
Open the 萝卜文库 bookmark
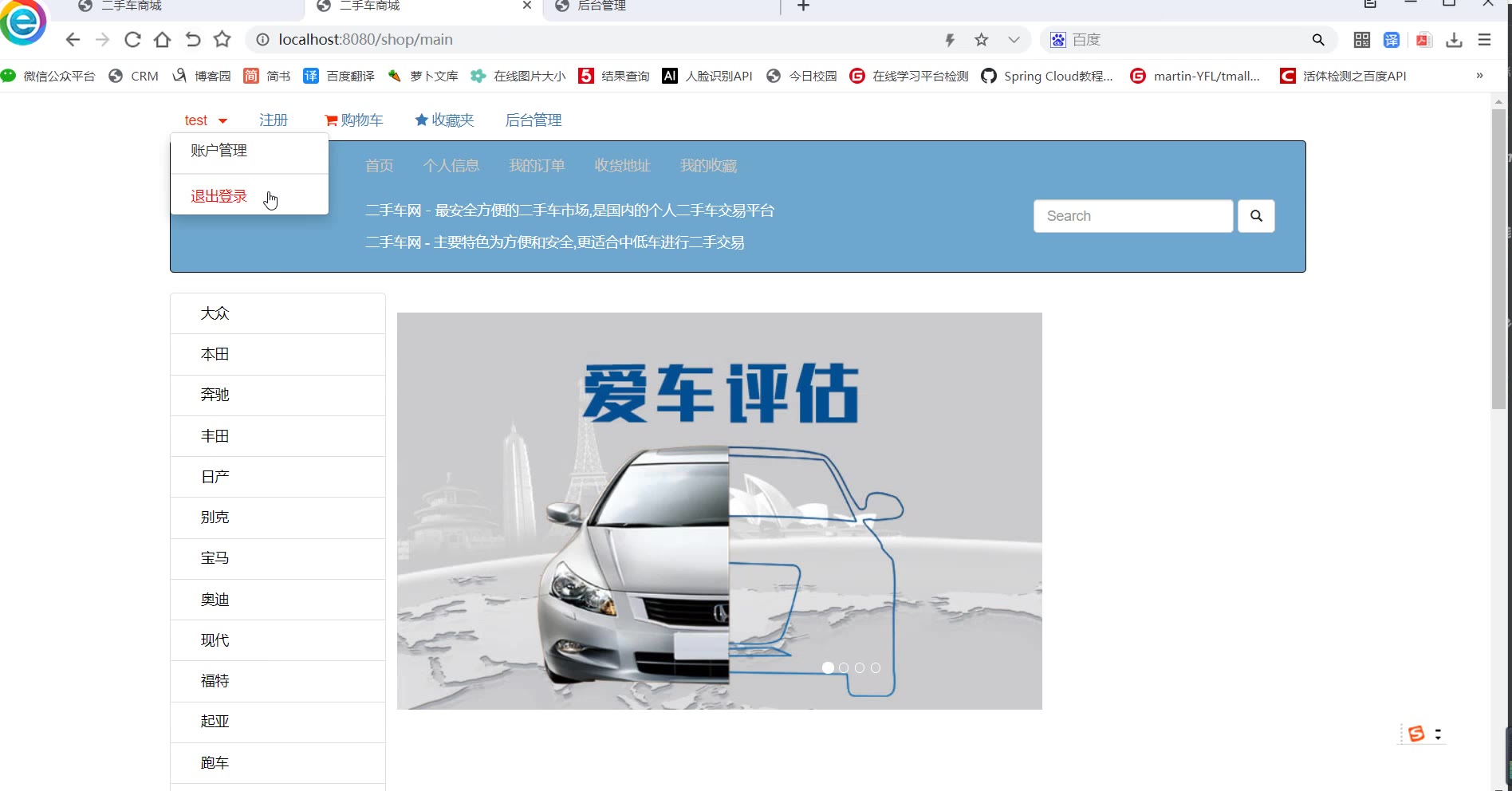coord(423,76)
